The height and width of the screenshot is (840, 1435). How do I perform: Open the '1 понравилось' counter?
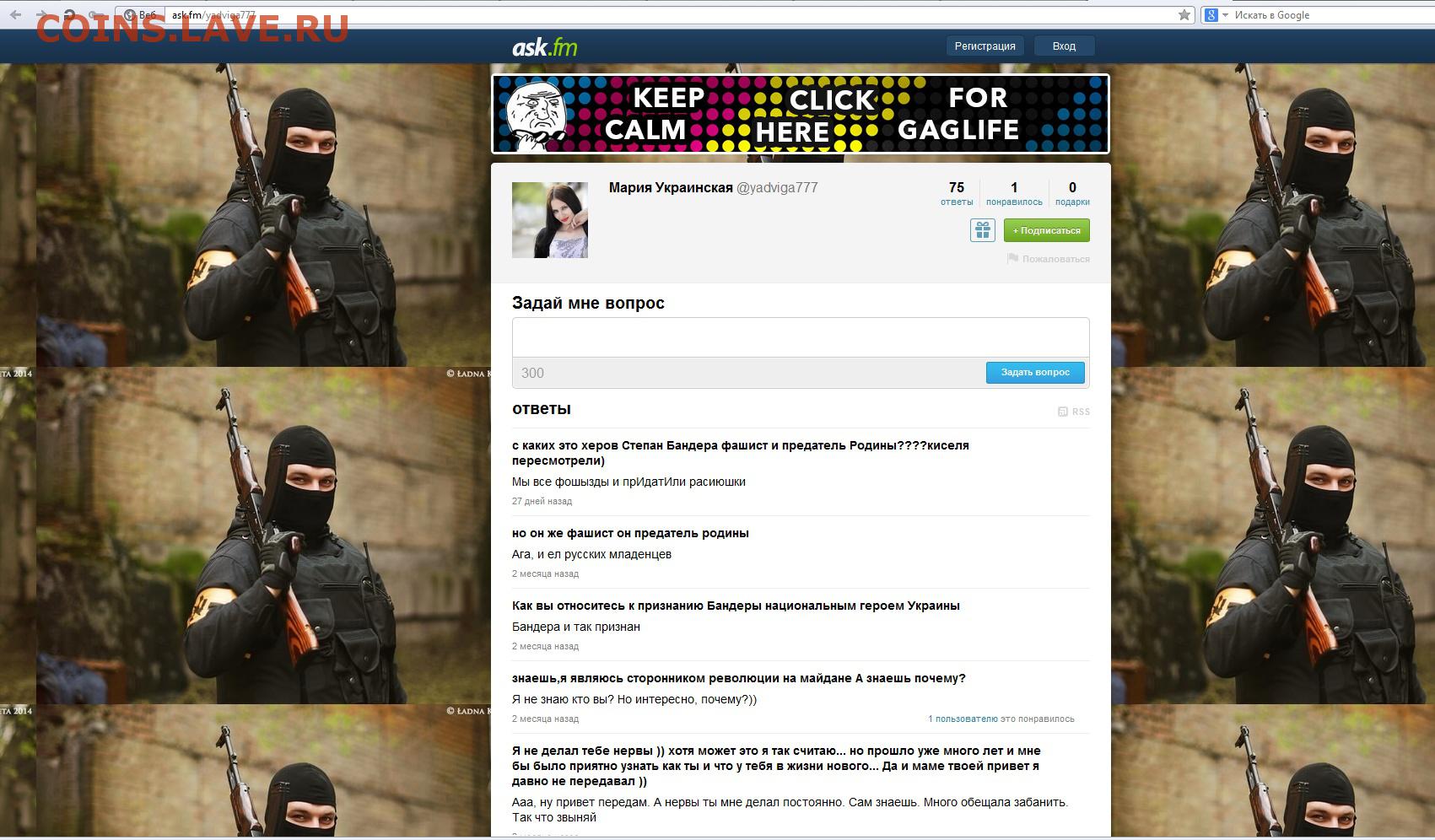click(1014, 193)
